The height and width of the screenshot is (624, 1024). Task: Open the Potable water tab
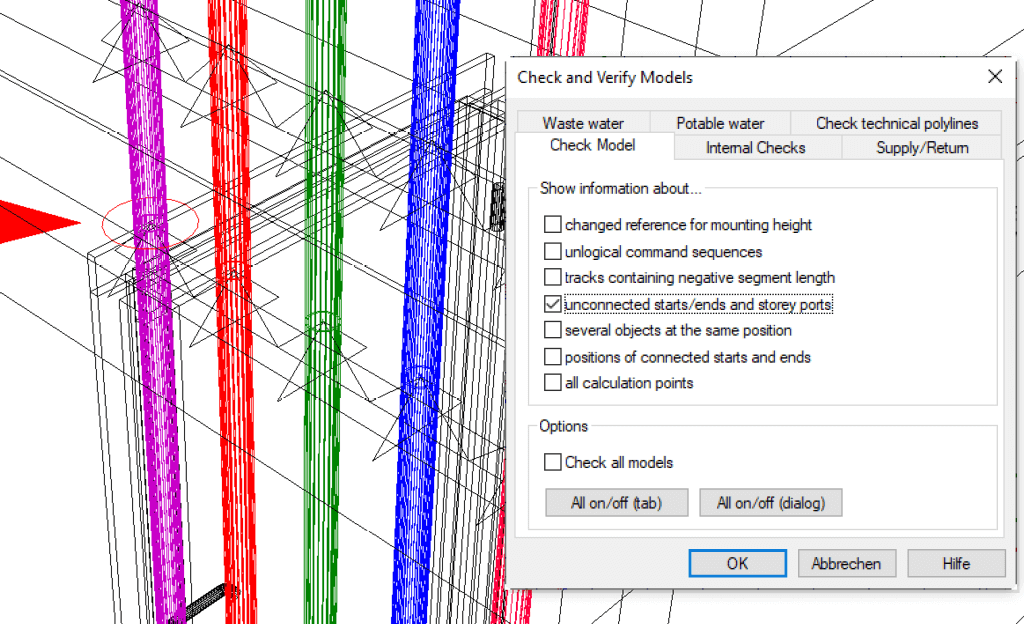tap(720, 123)
